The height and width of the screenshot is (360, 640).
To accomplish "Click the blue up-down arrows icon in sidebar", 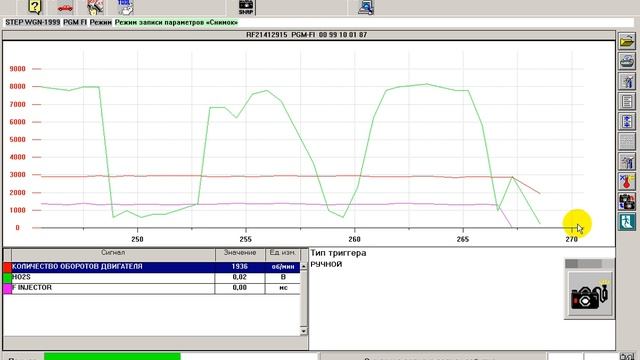I will (x=627, y=121).
